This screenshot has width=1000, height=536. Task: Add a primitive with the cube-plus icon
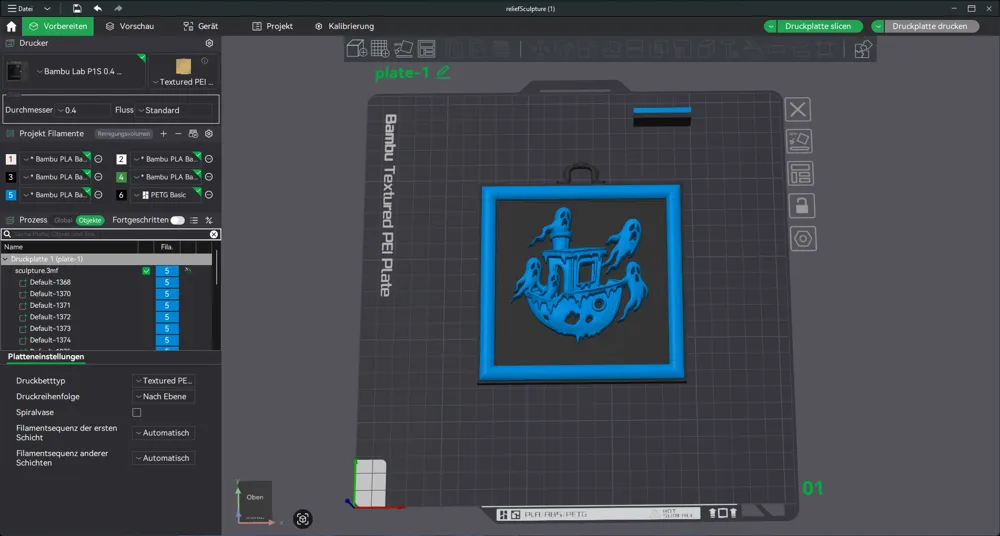pos(356,48)
